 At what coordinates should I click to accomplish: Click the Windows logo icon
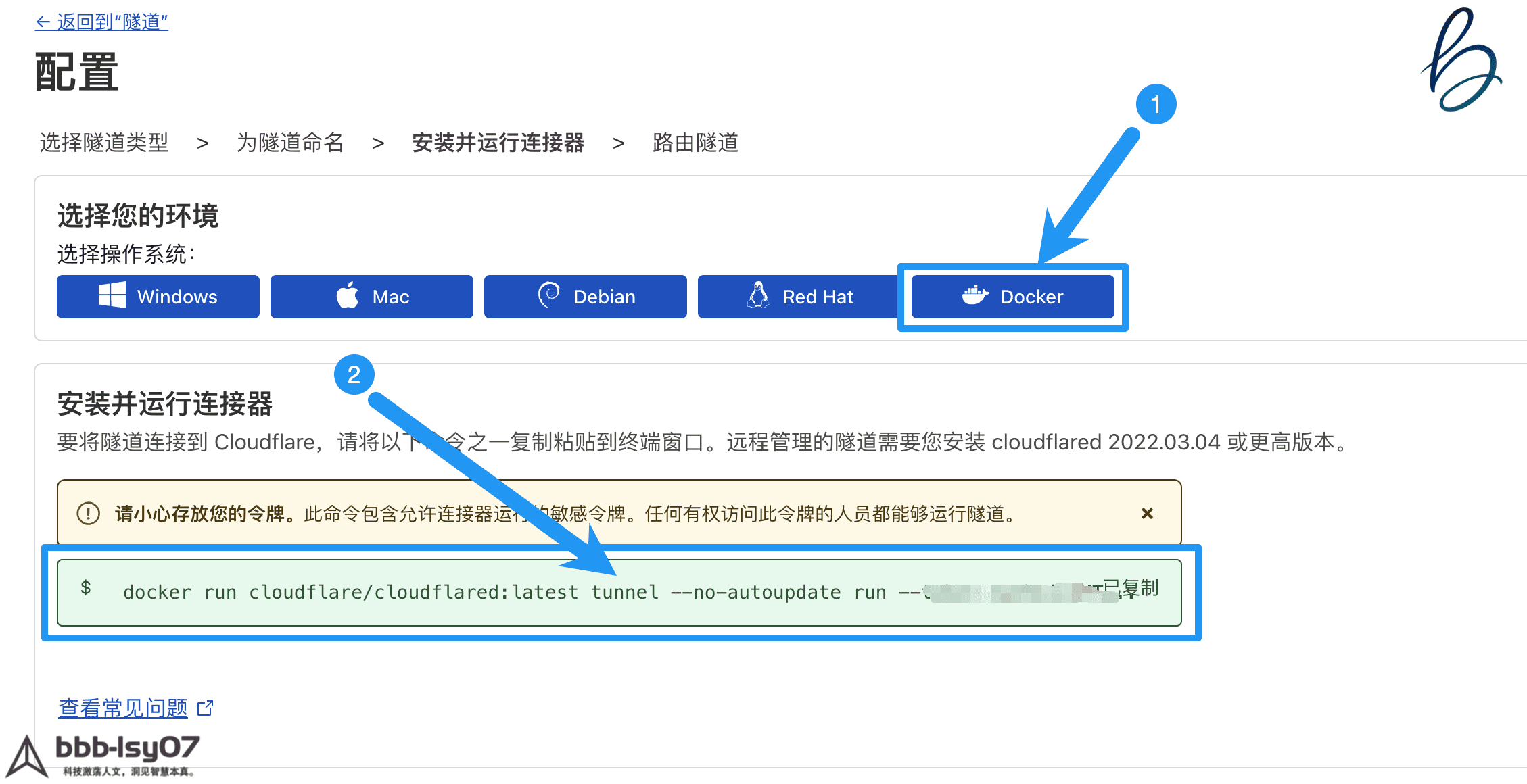pyautogui.click(x=112, y=296)
